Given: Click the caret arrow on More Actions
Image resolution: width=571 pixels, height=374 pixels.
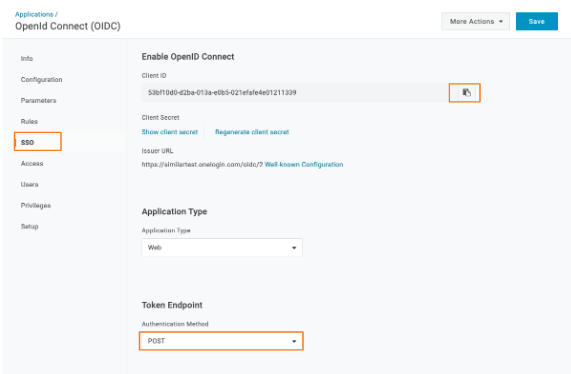Looking at the screenshot, I should click(x=501, y=22).
